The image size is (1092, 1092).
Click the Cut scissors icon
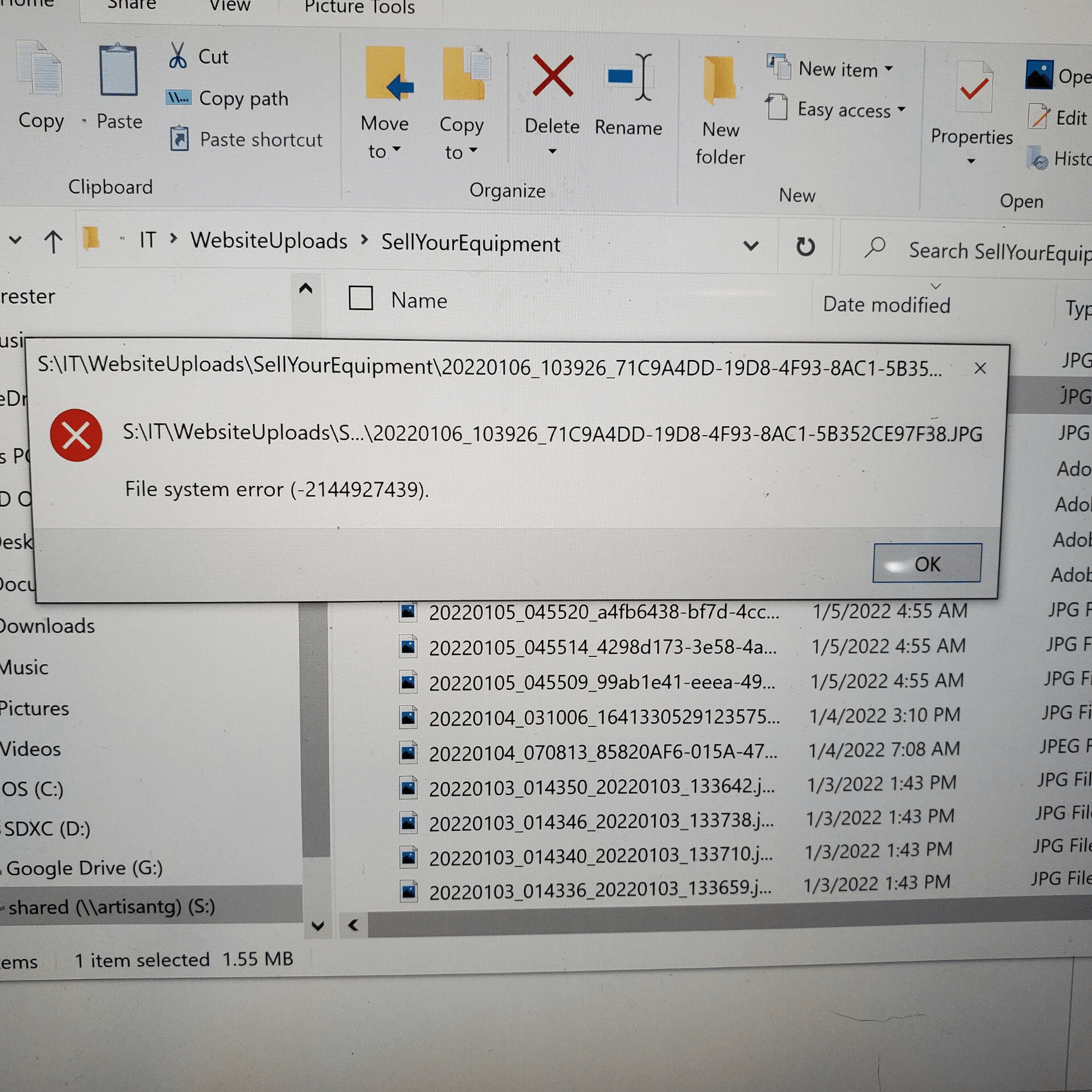[x=178, y=56]
